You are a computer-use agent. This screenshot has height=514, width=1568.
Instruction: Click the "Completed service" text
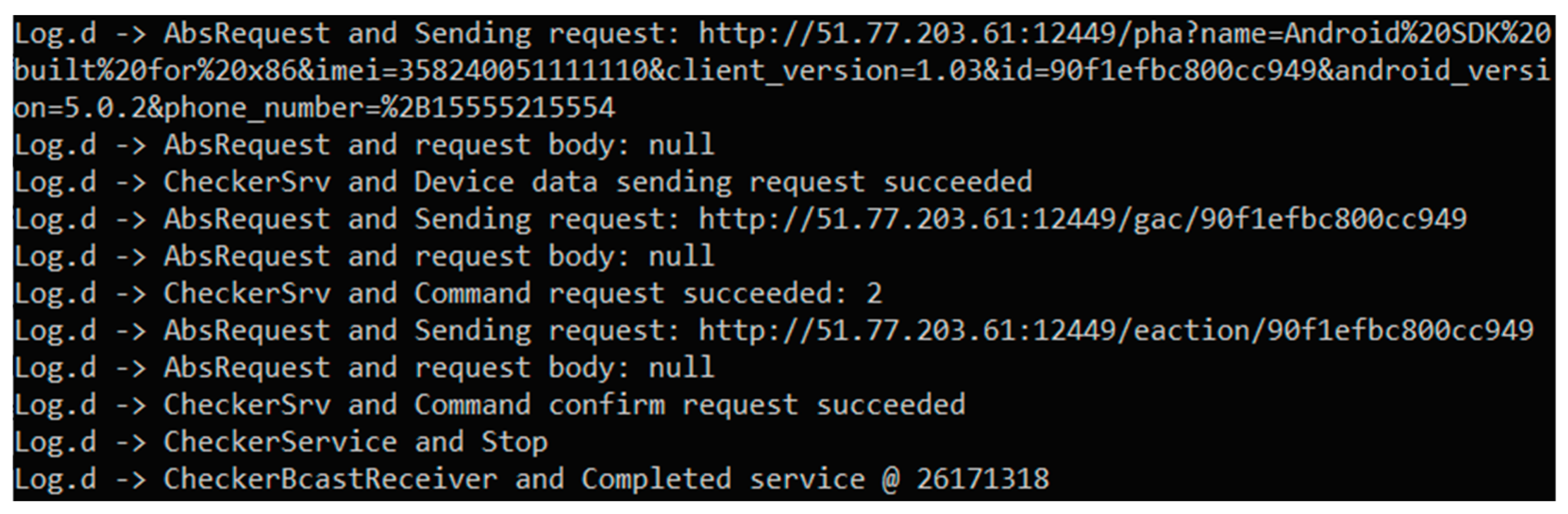pos(722,479)
